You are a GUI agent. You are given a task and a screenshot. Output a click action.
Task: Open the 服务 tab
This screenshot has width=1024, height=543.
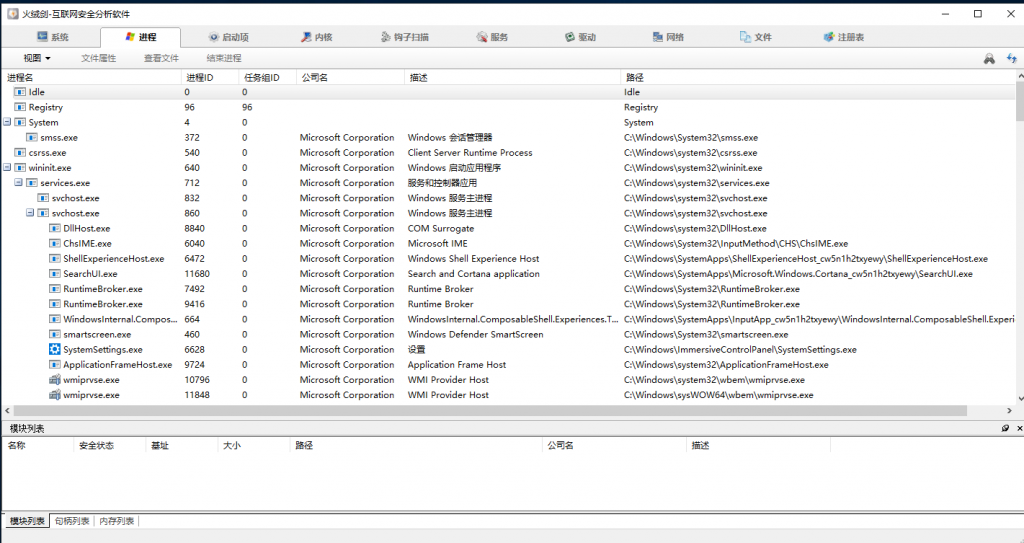492,37
